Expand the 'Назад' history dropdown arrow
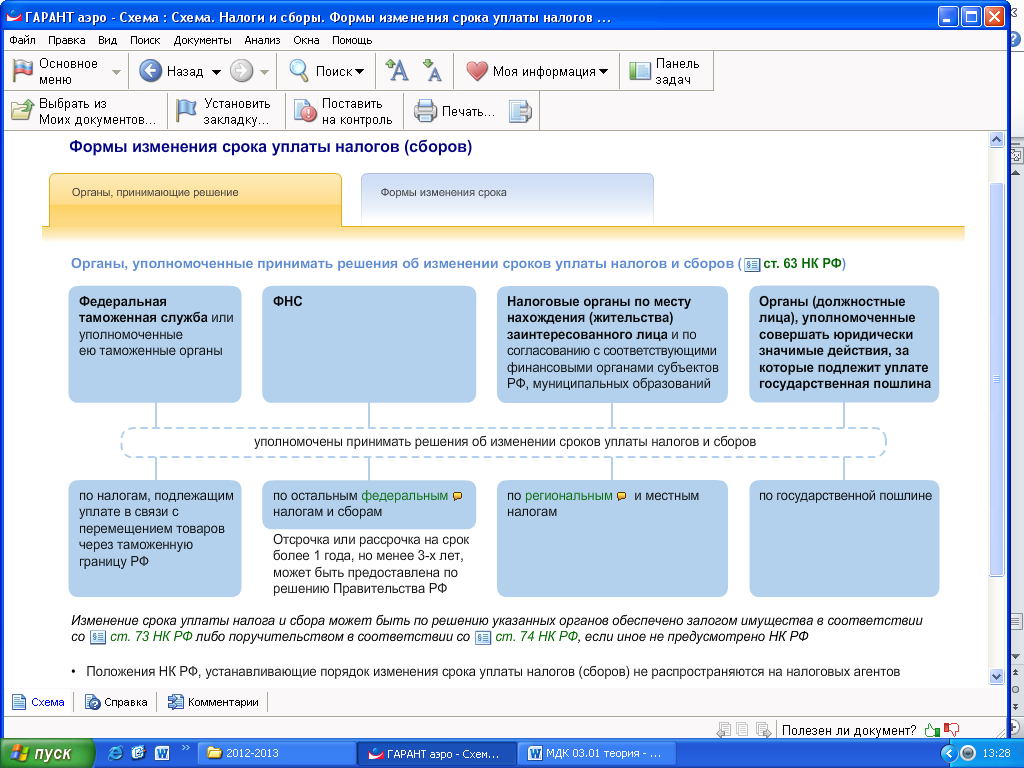 click(216, 72)
